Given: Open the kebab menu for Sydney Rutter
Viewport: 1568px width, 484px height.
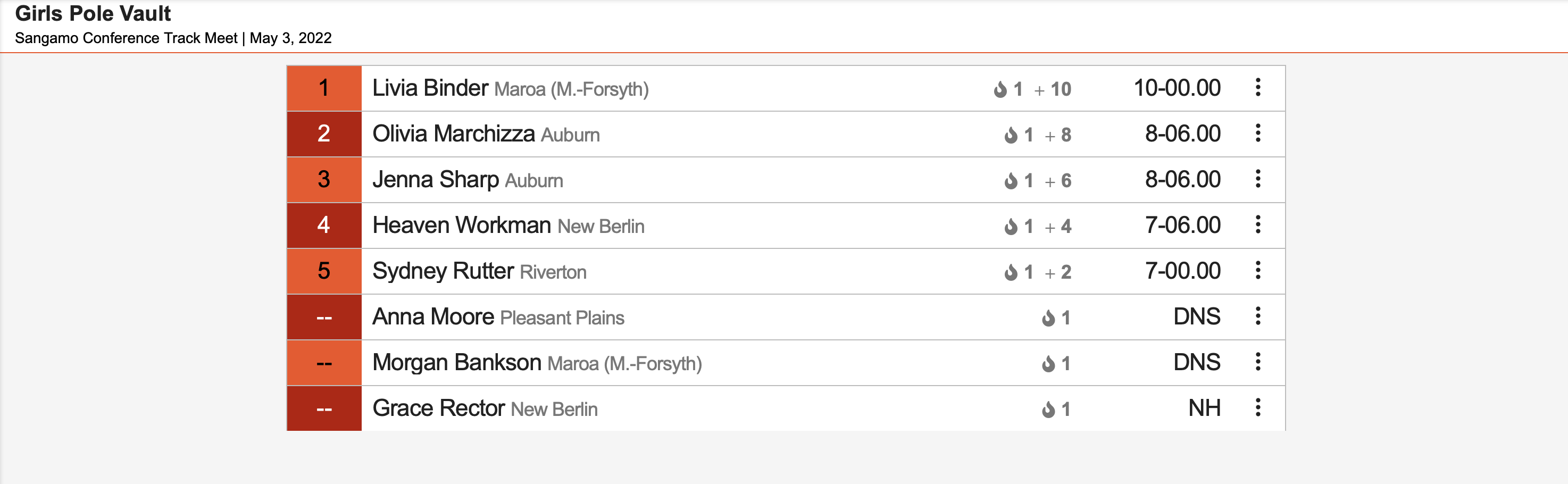Looking at the screenshot, I should (1257, 270).
